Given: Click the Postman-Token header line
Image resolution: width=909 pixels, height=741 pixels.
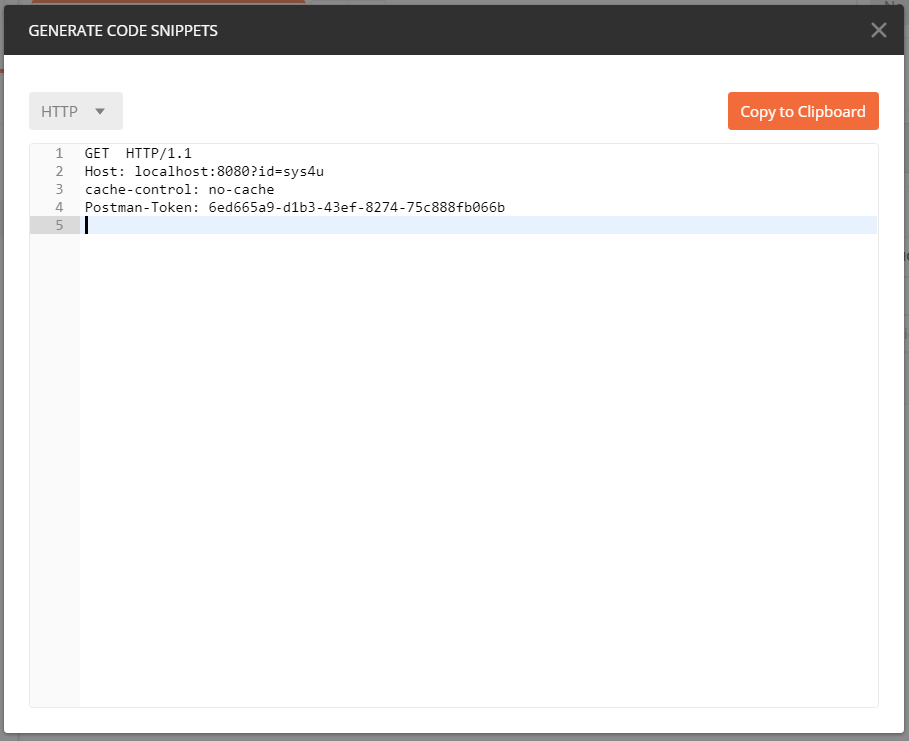Looking at the screenshot, I should point(294,207).
